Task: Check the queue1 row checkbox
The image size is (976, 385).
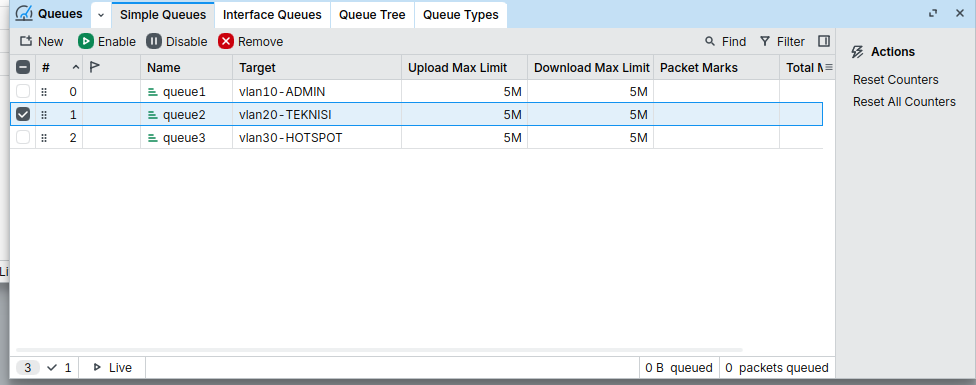Action: pyautogui.click(x=22, y=91)
